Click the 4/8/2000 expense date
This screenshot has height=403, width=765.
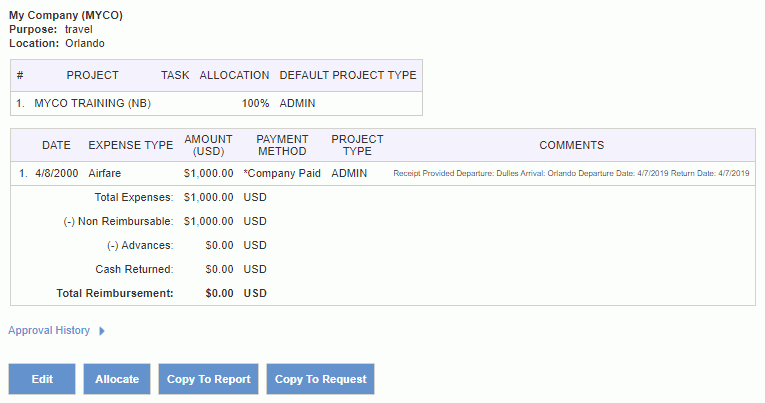tap(57, 173)
